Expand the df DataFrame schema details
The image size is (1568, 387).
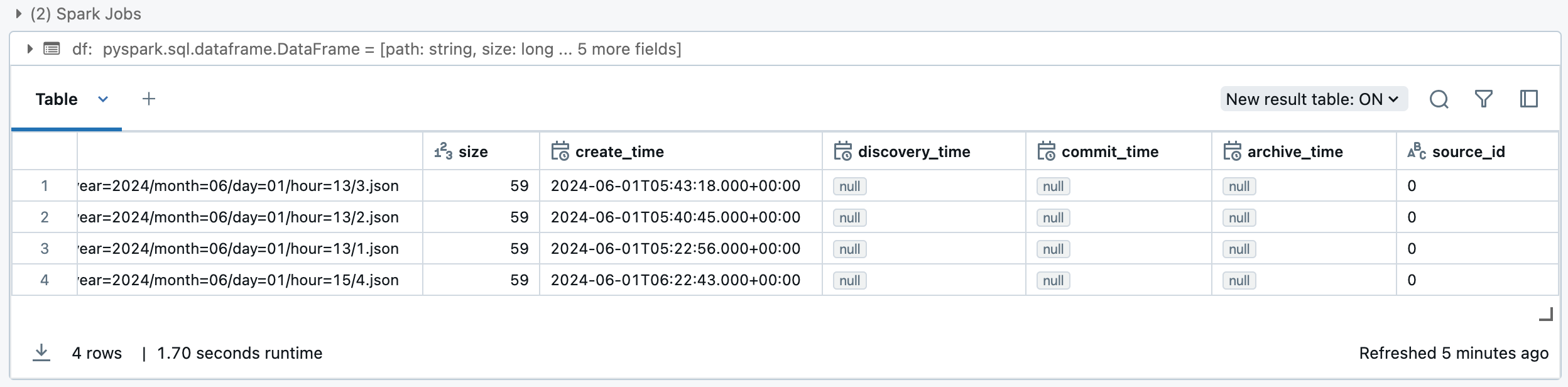pyautogui.click(x=29, y=48)
